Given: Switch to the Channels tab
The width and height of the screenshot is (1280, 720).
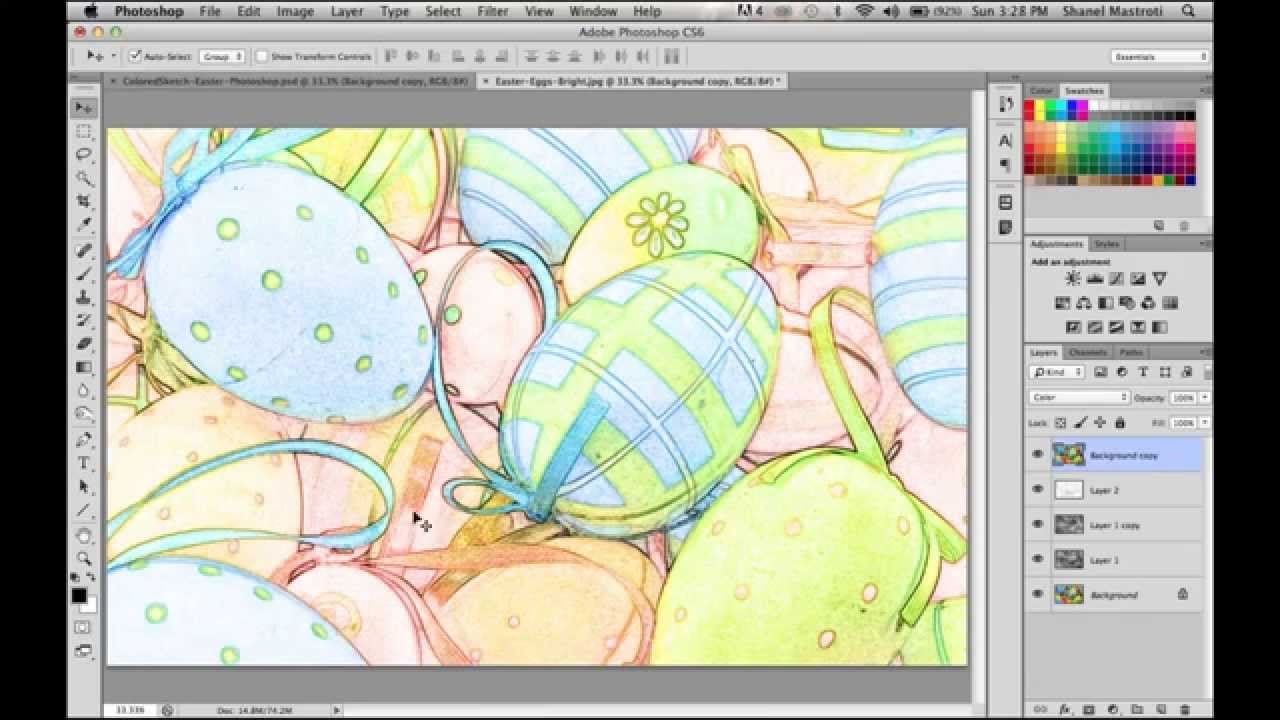Looking at the screenshot, I should tap(1087, 352).
